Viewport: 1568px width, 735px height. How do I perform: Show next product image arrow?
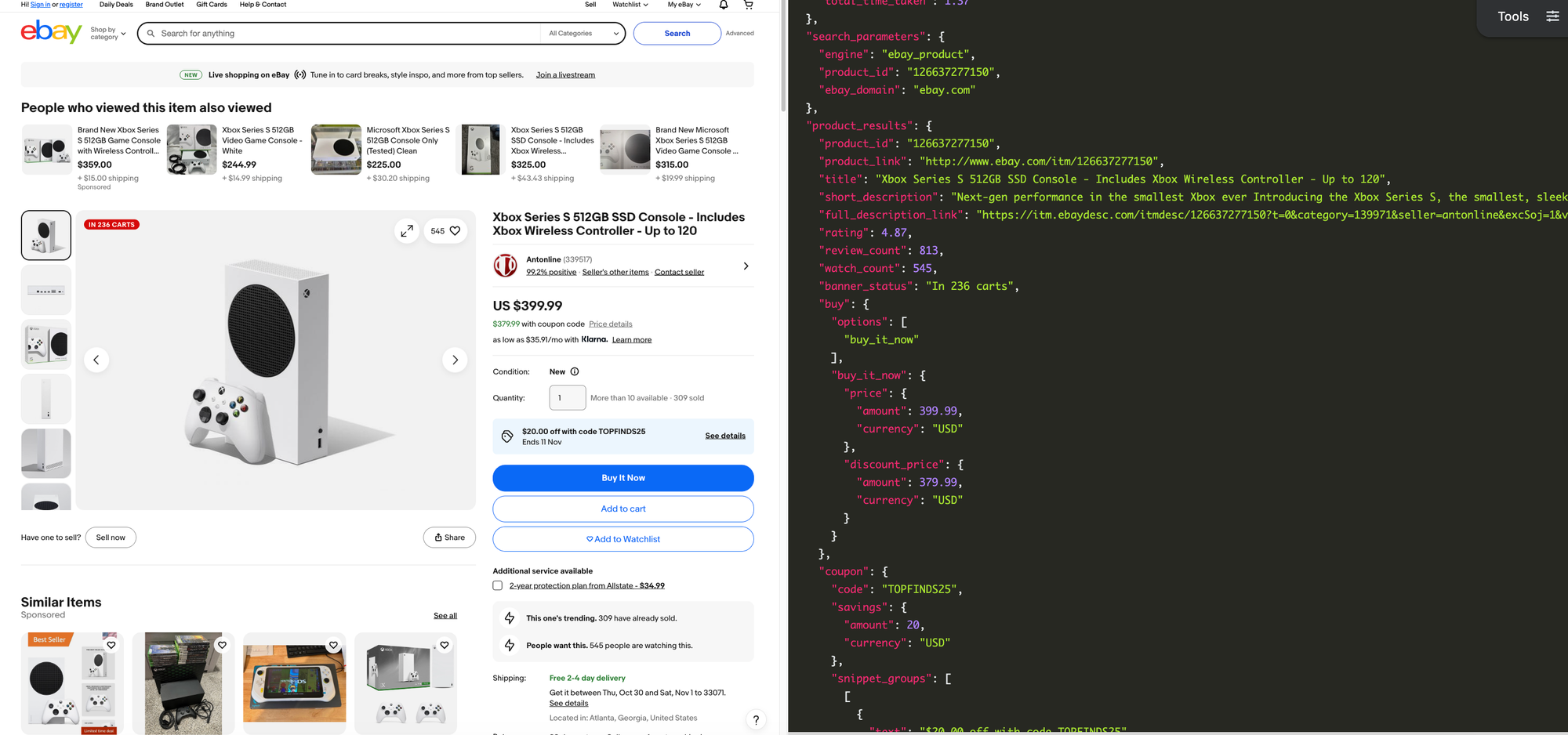pos(455,360)
